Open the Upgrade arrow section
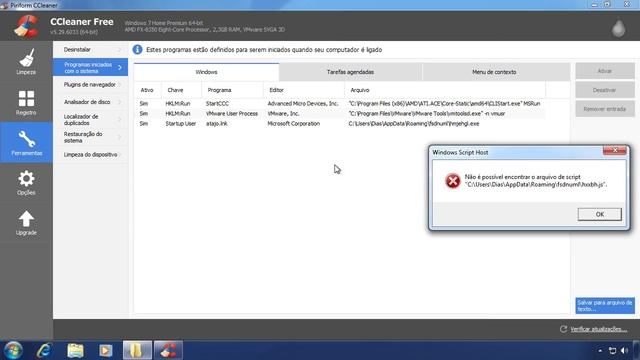The height and width of the screenshot is (360, 640). tap(26, 223)
